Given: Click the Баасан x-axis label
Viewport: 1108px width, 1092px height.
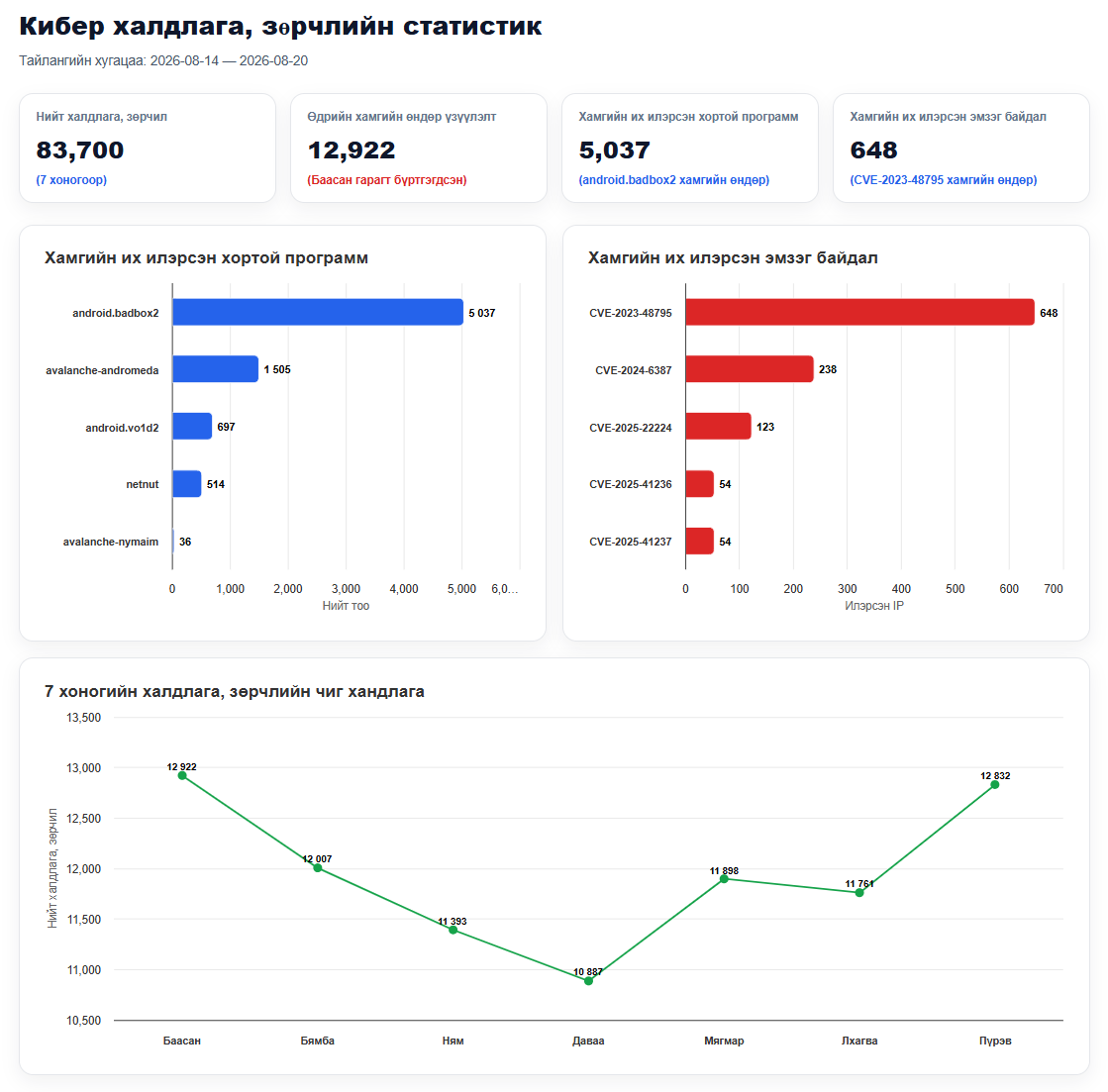Looking at the screenshot, I should (x=182, y=1041).
